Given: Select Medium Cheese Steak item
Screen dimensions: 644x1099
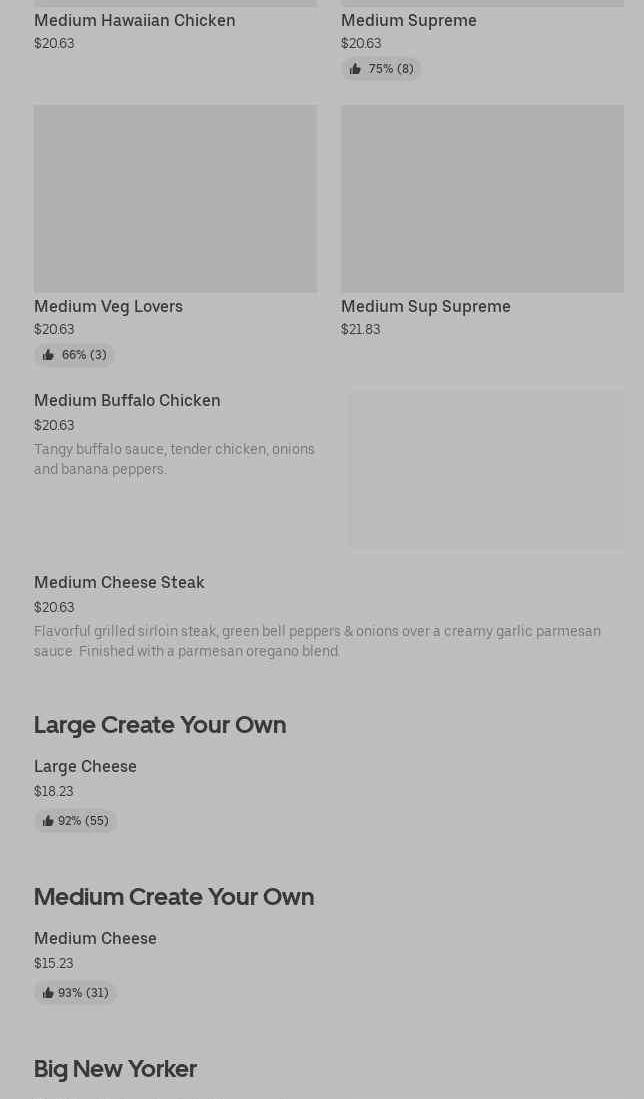Looking at the screenshot, I should 119,582.
